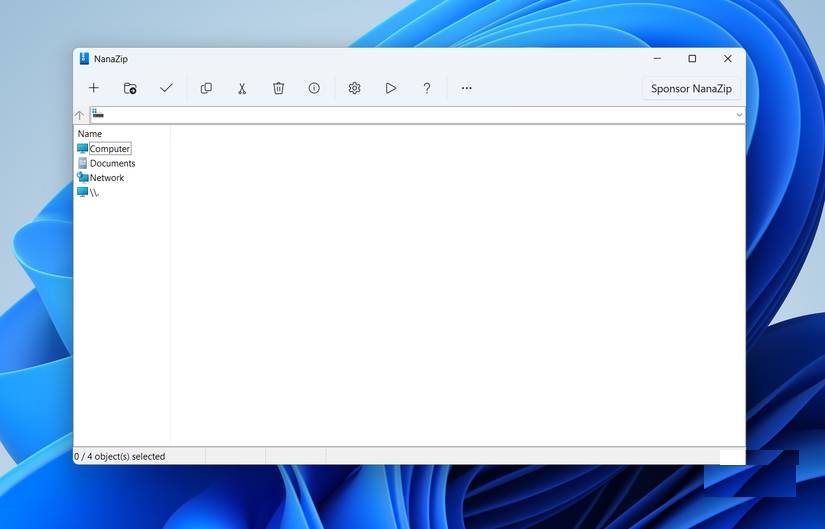This screenshot has height=529, width=825.
Task: Expand the address bar dropdown arrow
Action: click(739, 115)
